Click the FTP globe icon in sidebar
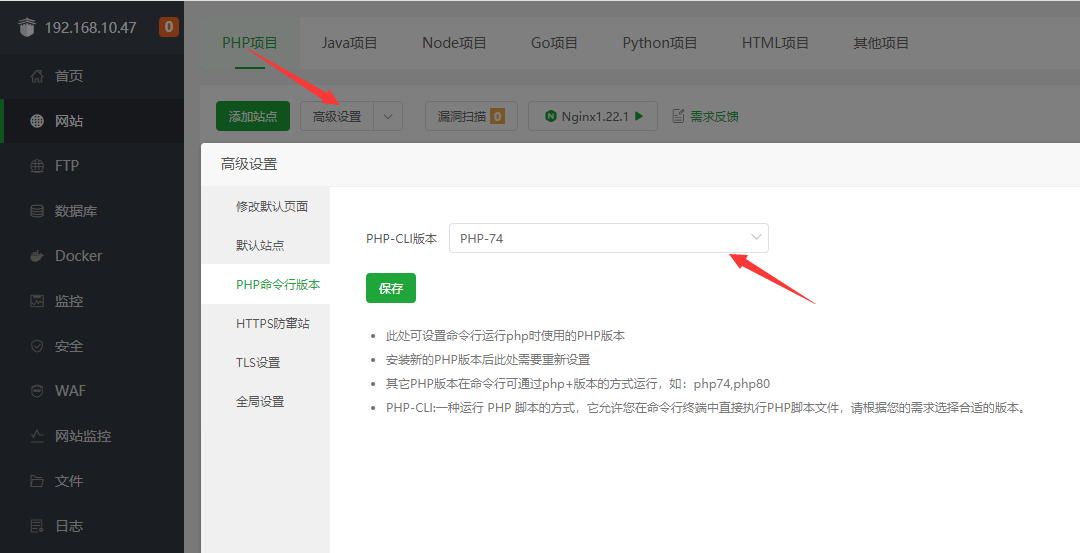Screen dimensions: 1080x553 [37, 165]
